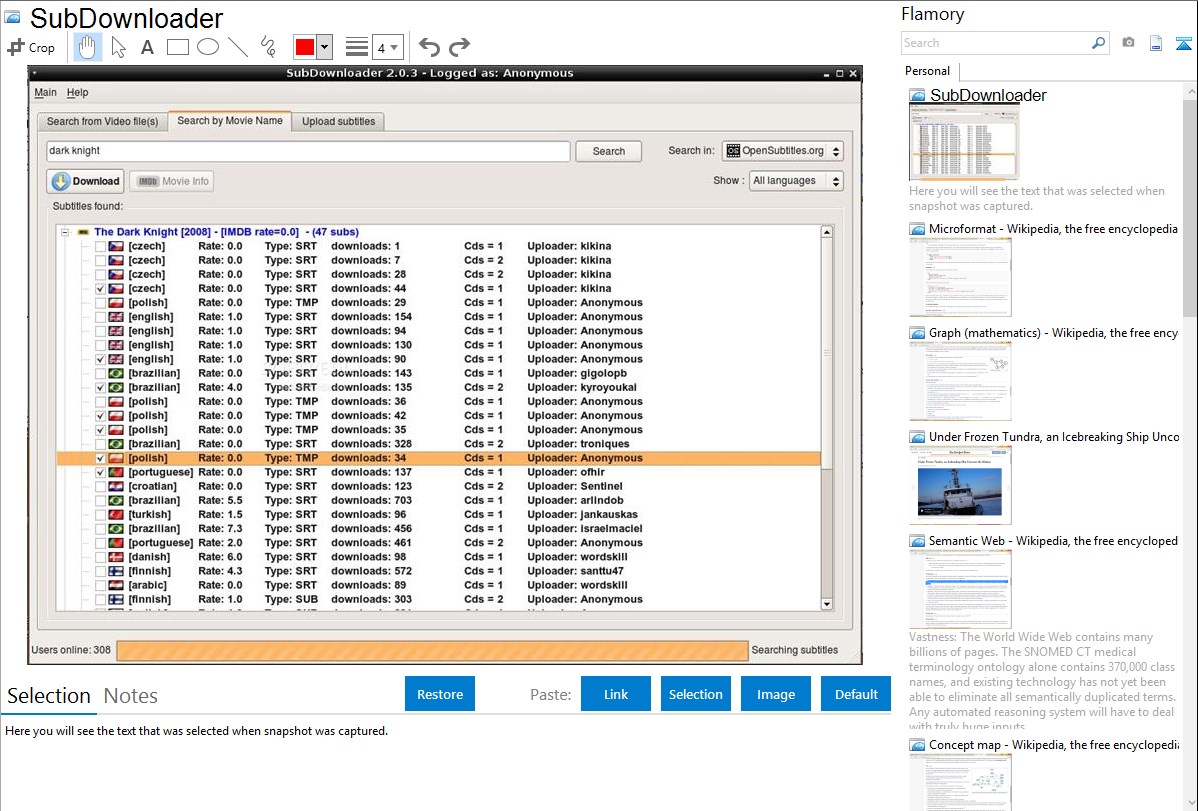Pick the rectangle shape tool
Screen dimensions: 1198x811
[x=178, y=47]
